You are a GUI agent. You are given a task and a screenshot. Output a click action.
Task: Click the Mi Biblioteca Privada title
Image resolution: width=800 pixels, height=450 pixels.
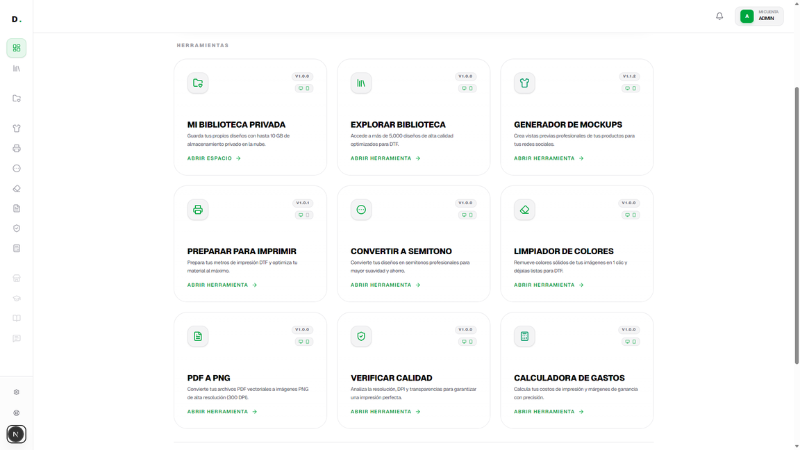pyautogui.click(x=236, y=124)
